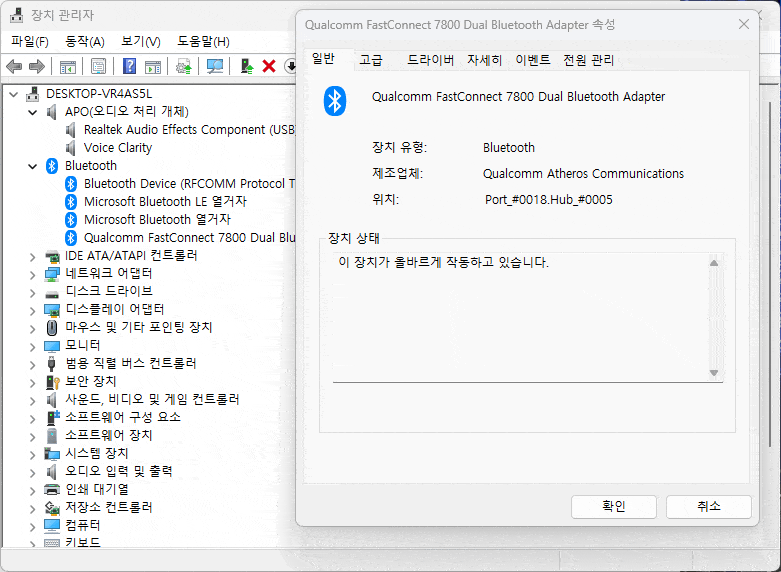Select the Voice Clarity audio device

coord(117,147)
